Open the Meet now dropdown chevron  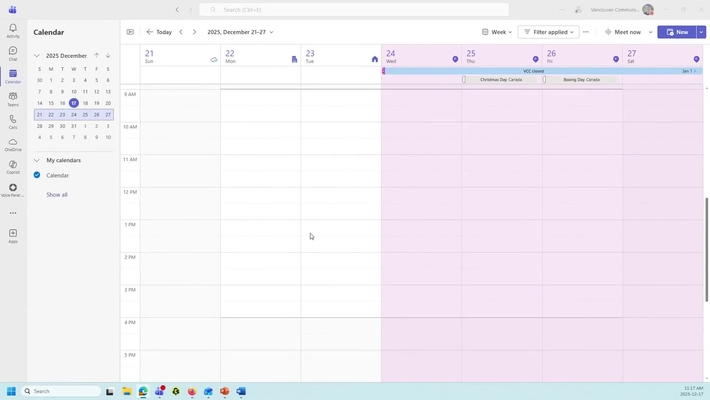tap(650, 32)
